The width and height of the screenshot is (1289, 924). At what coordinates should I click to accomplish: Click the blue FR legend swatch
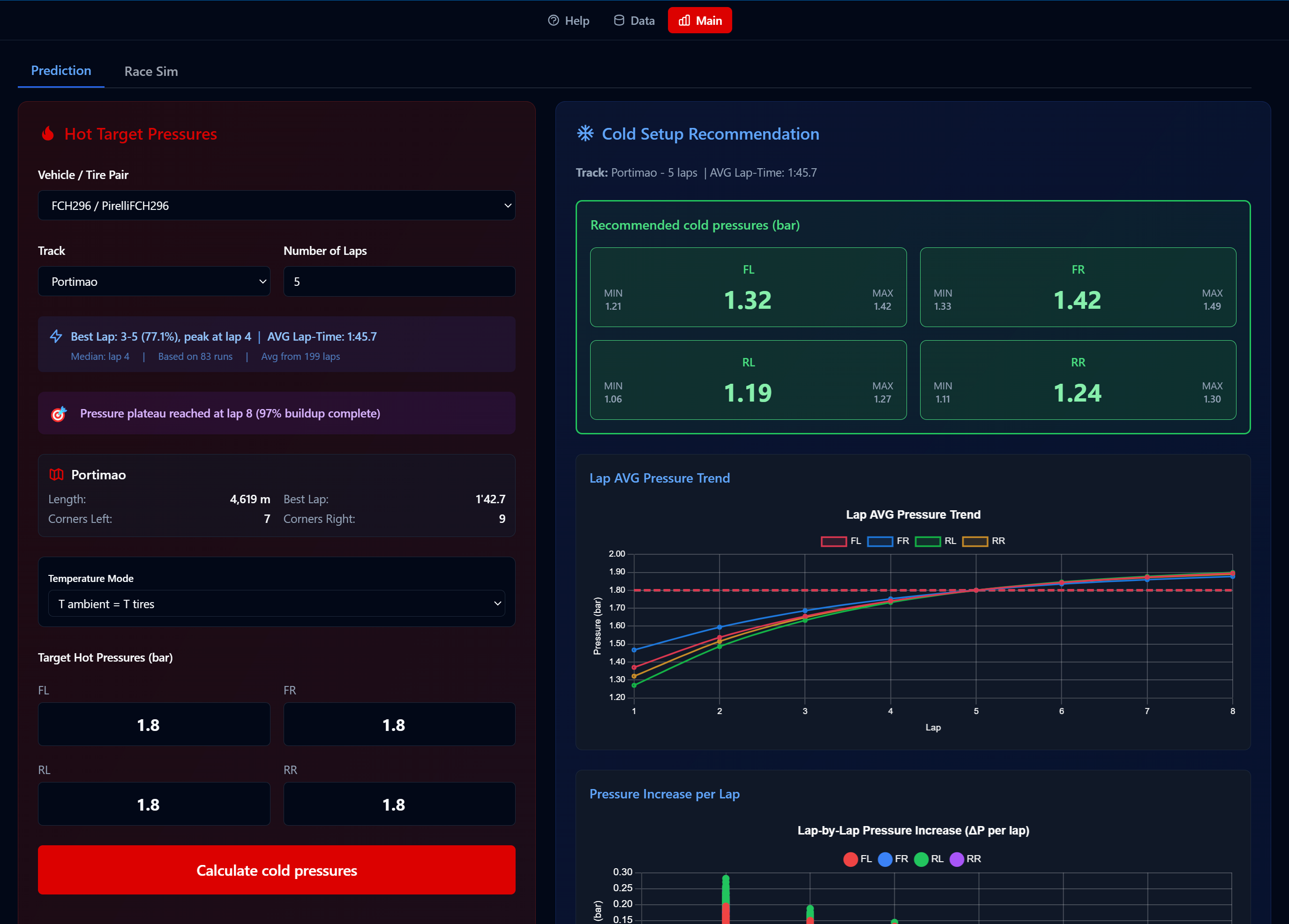[880, 541]
